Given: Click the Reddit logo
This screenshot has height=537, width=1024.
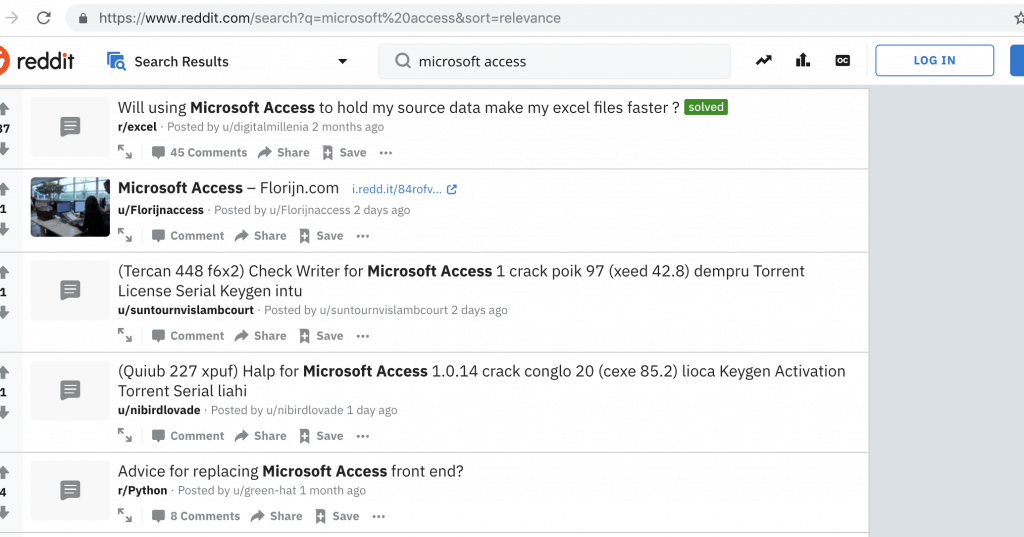Looking at the screenshot, I should (40, 61).
